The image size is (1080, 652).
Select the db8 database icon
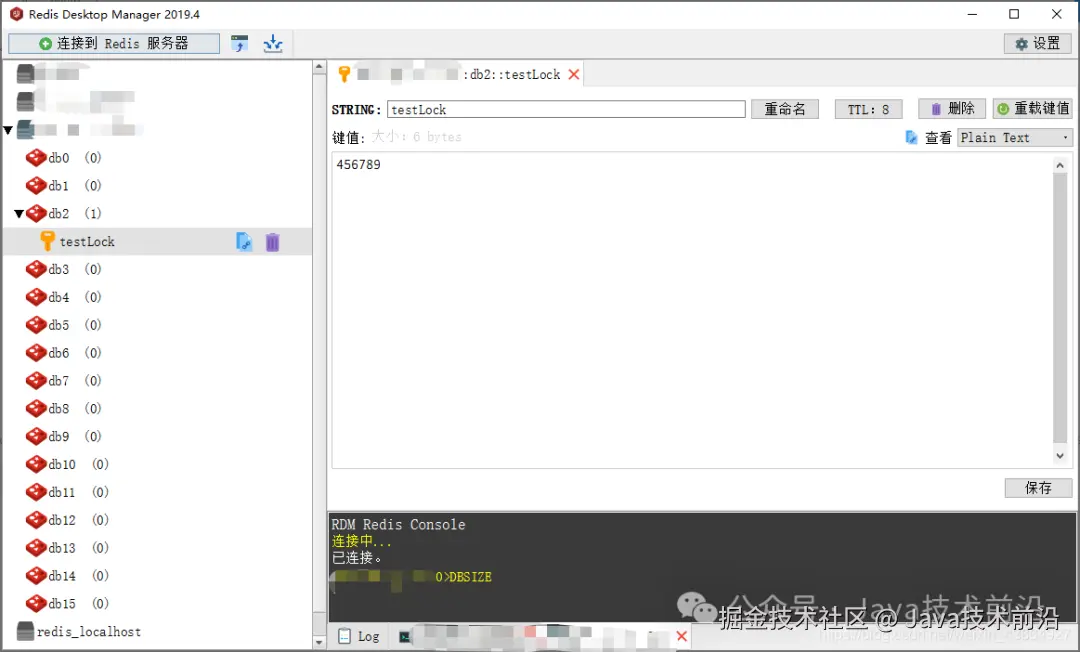(x=36, y=408)
